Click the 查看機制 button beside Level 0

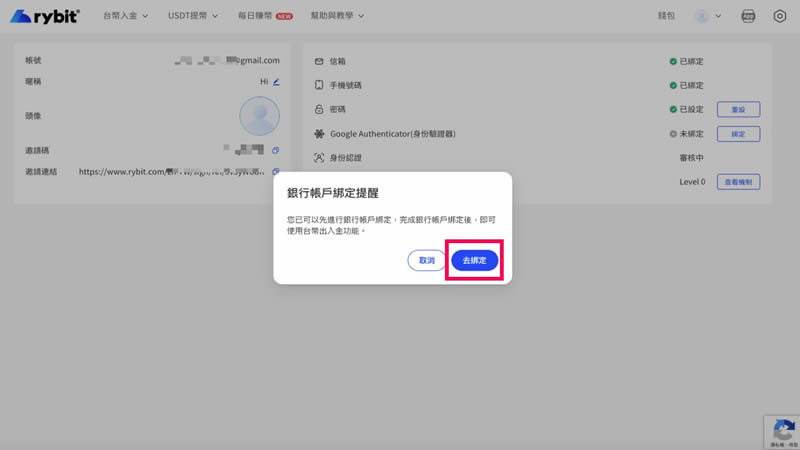tap(738, 182)
